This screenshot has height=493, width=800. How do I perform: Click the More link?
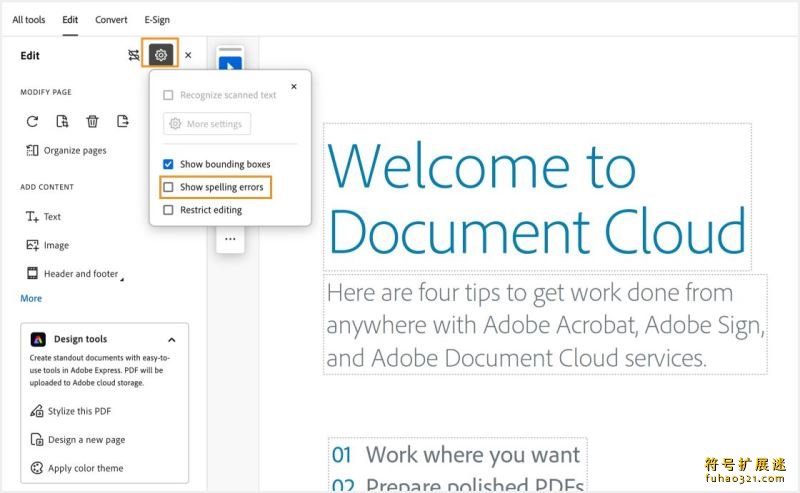[x=31, y=299]
